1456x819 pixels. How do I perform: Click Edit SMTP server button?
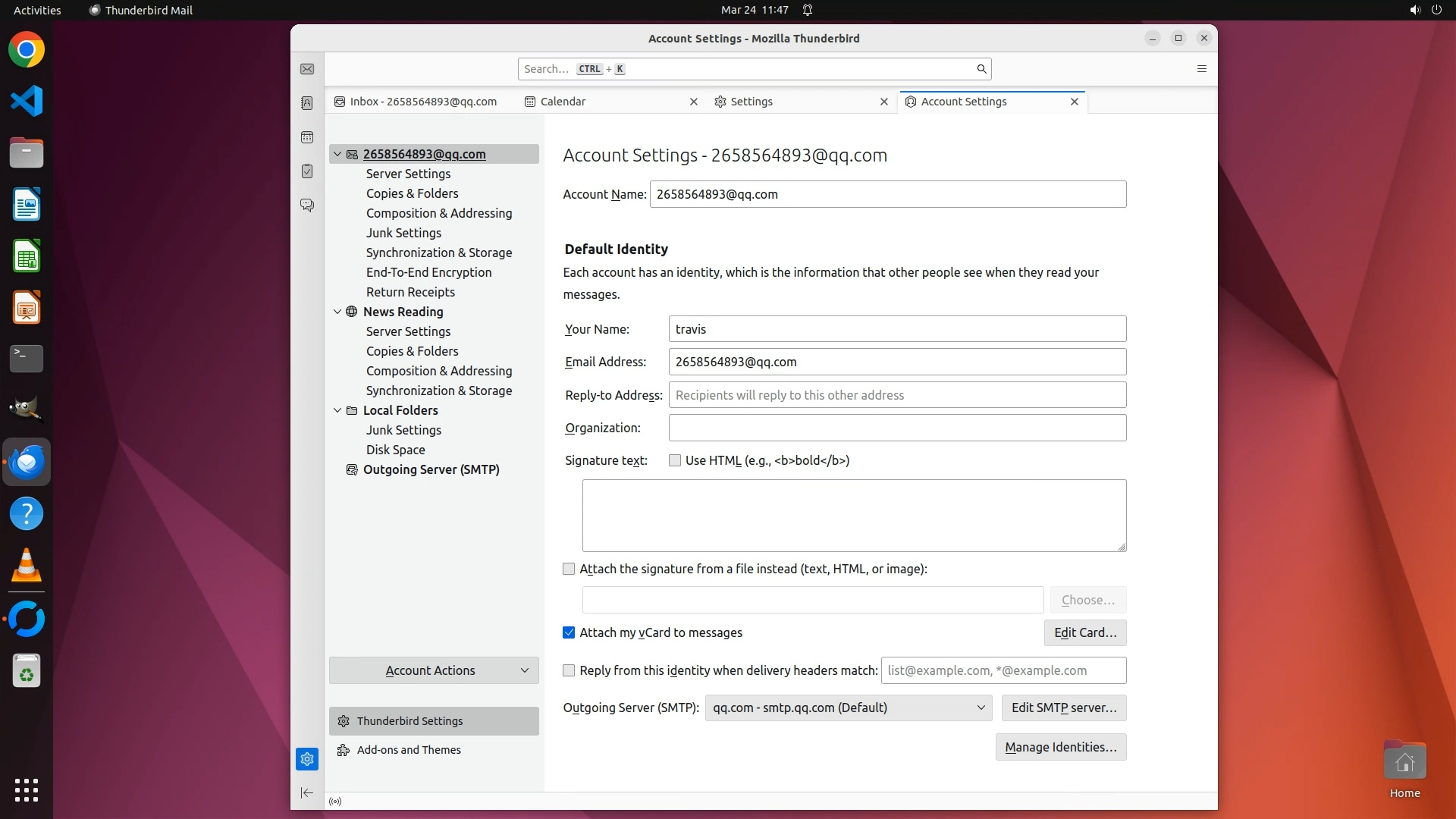[x=1063, y=708]
